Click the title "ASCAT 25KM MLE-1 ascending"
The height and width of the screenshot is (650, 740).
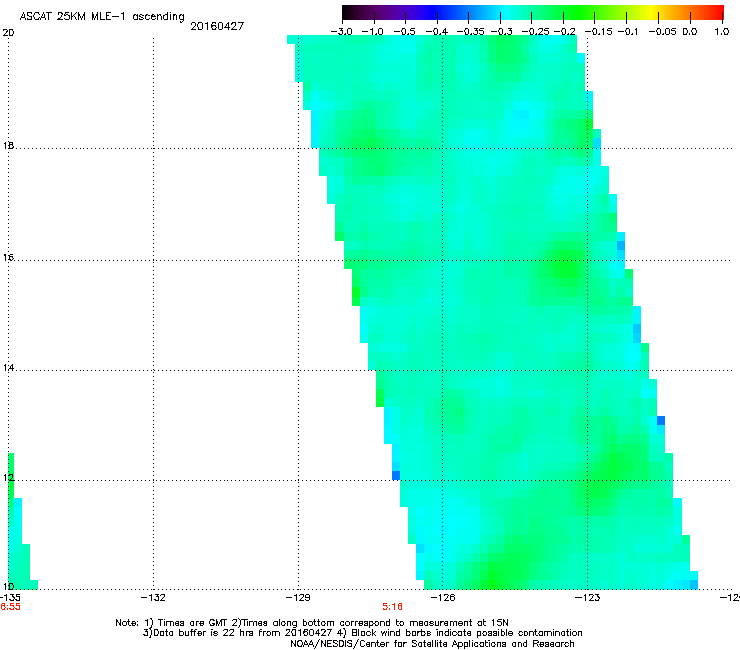tap(102, 16)
